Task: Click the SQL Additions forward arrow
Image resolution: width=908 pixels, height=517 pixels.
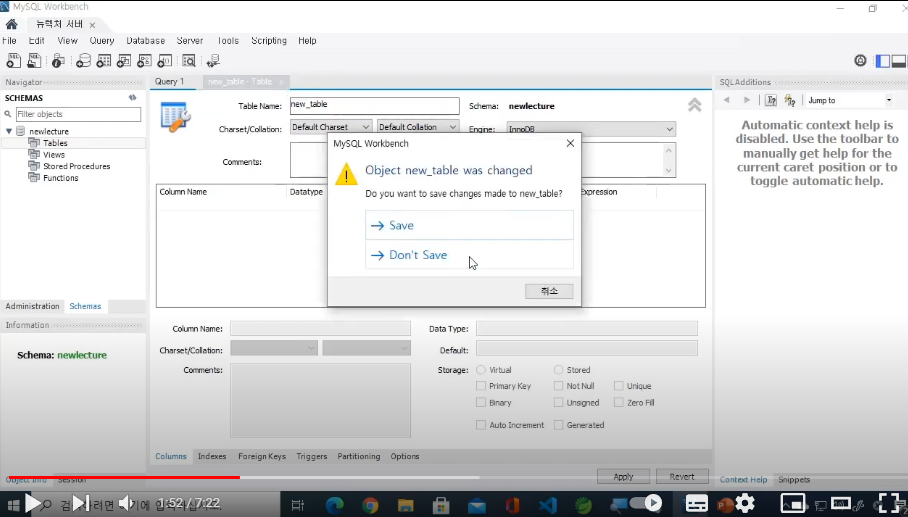Action: point(747,100)
